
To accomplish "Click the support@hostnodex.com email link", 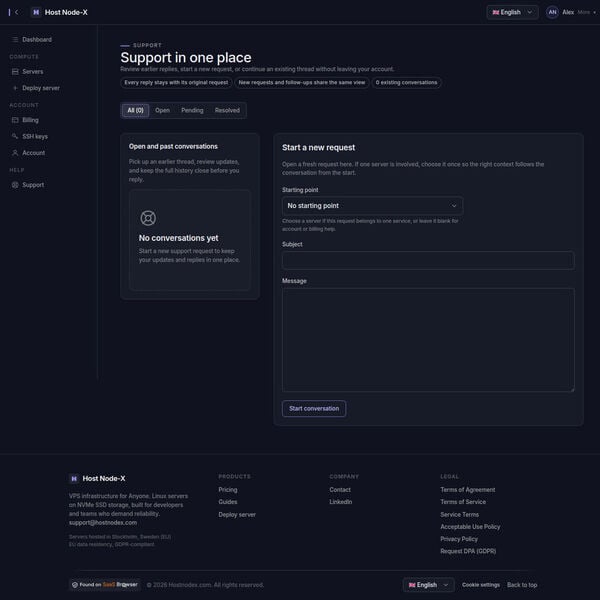I will coord(103,522).
